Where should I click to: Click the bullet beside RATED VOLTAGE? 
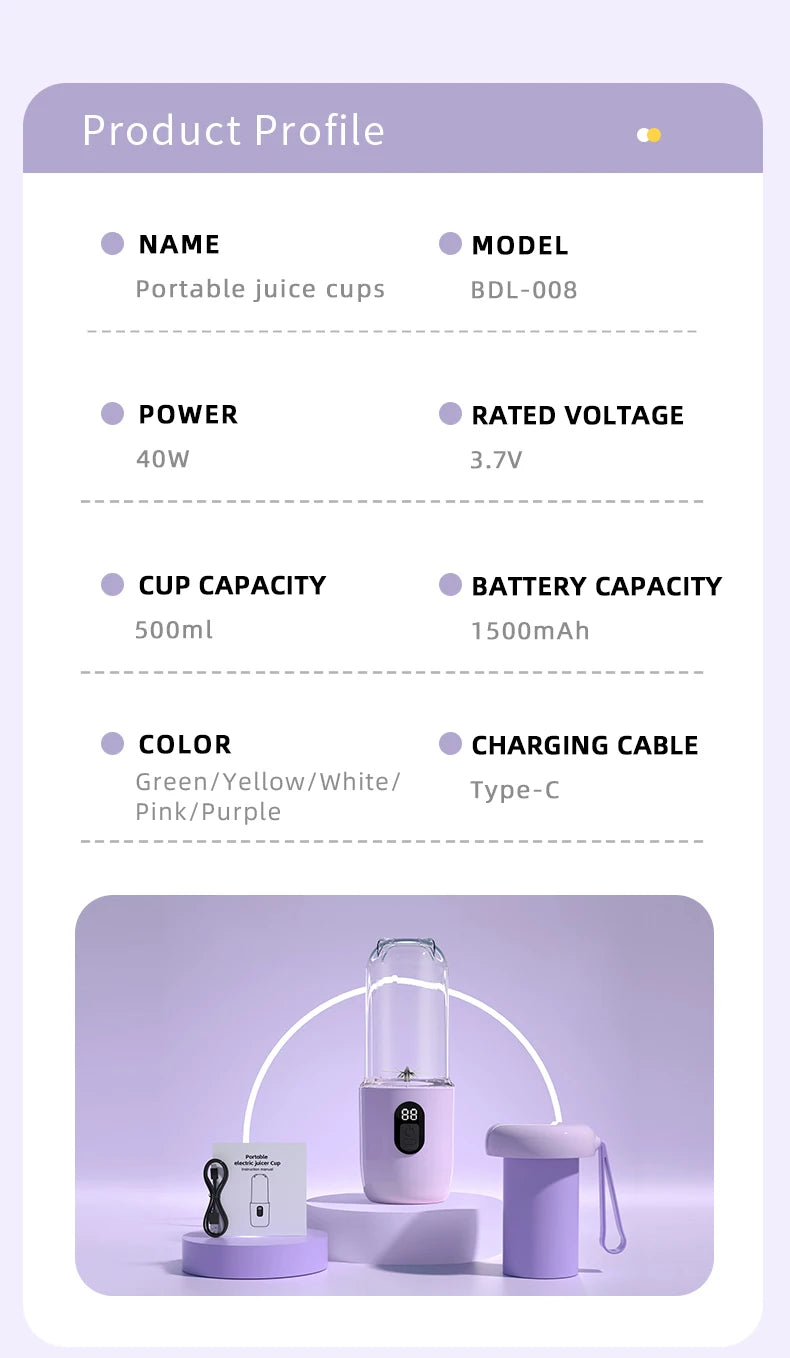(450, 414)
